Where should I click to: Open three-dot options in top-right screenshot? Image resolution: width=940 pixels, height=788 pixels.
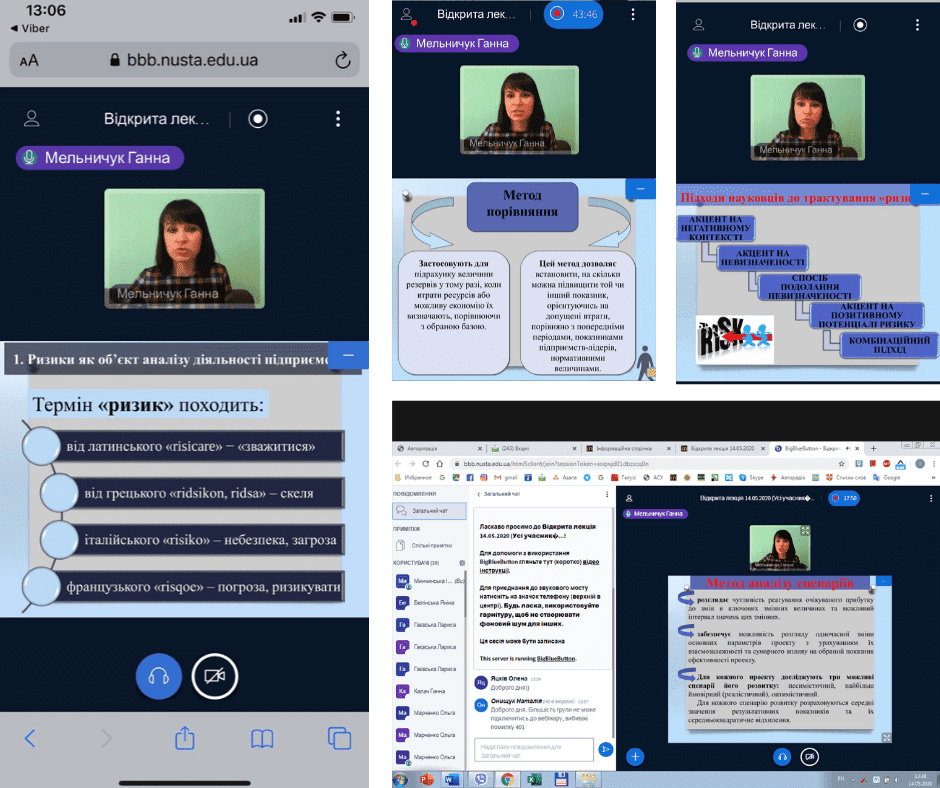pyautogui.click(x=917, y=25)
